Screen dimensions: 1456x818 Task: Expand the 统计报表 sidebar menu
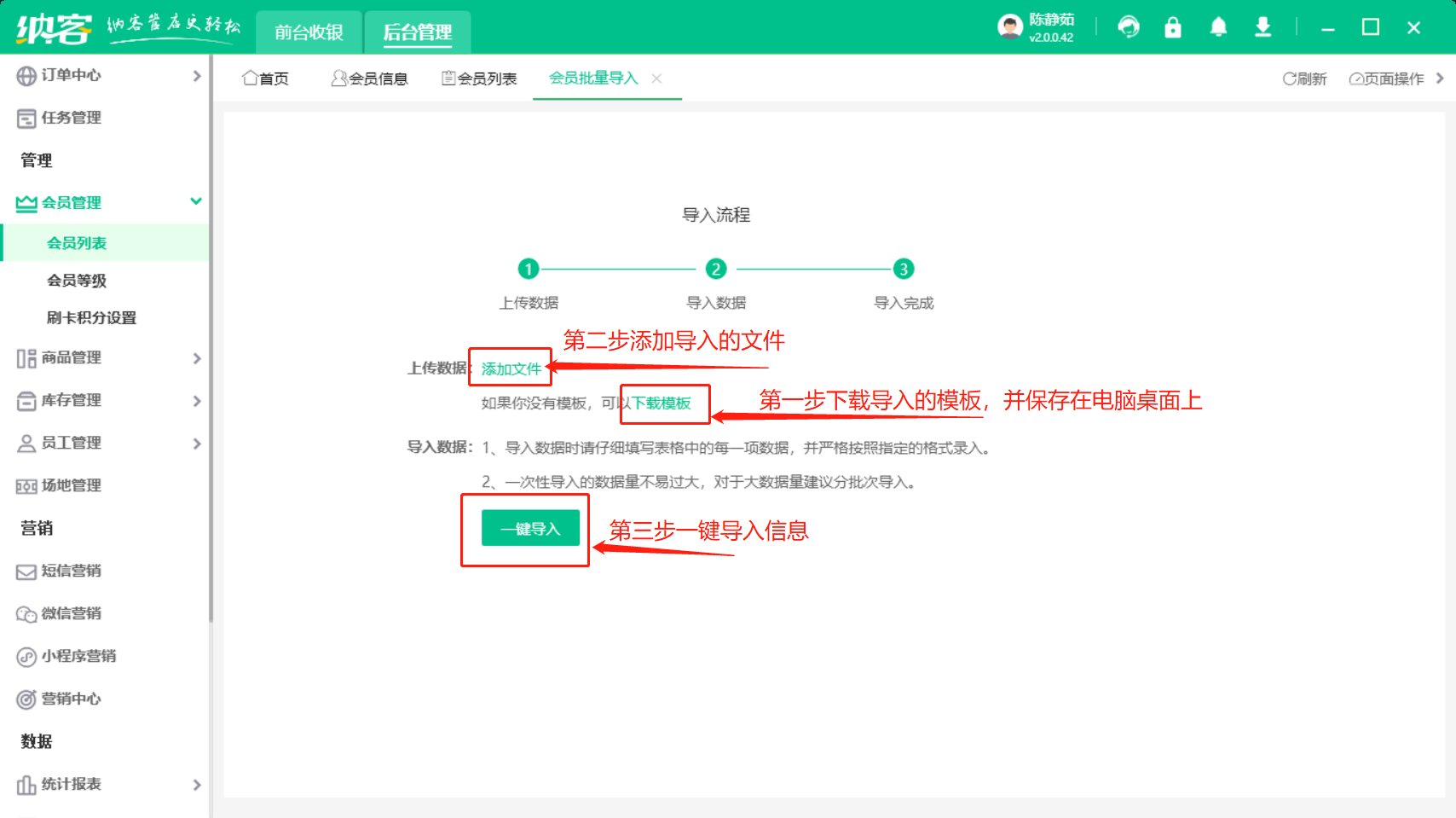(x=107, y=784)
